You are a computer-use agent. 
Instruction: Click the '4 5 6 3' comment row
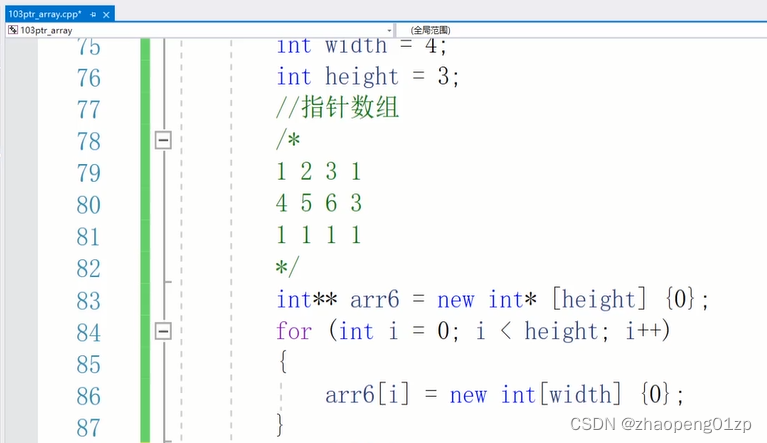tap(319, 203)
